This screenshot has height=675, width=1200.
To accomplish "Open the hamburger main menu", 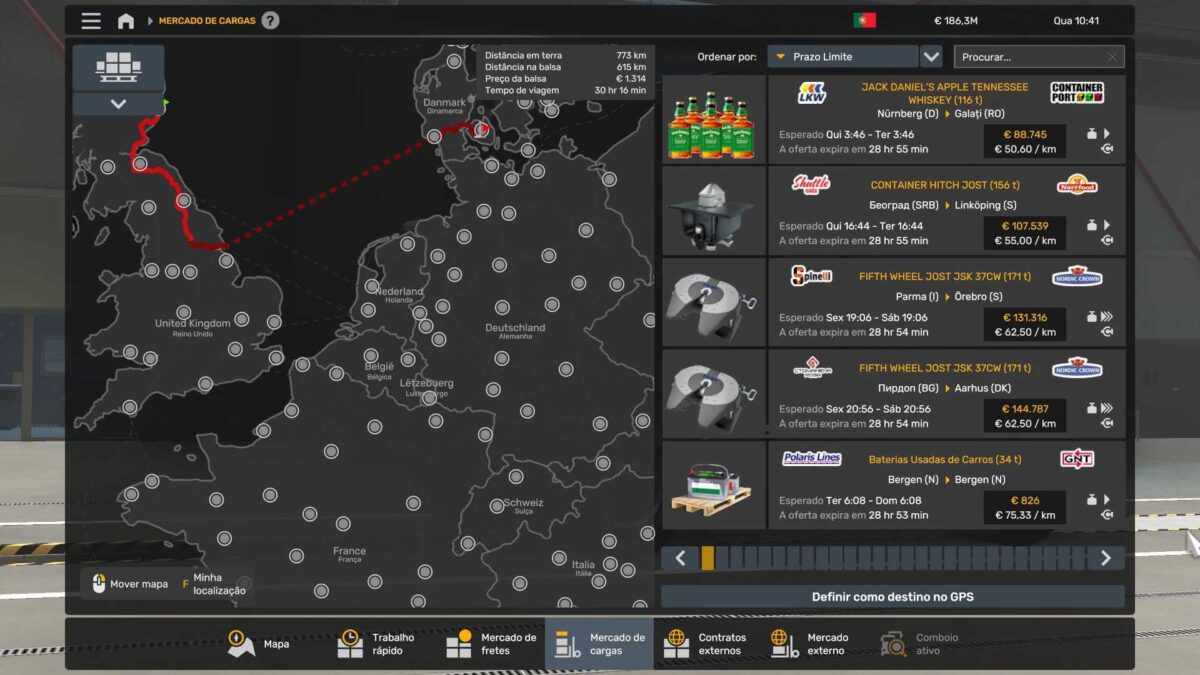I will pos(91,21).
